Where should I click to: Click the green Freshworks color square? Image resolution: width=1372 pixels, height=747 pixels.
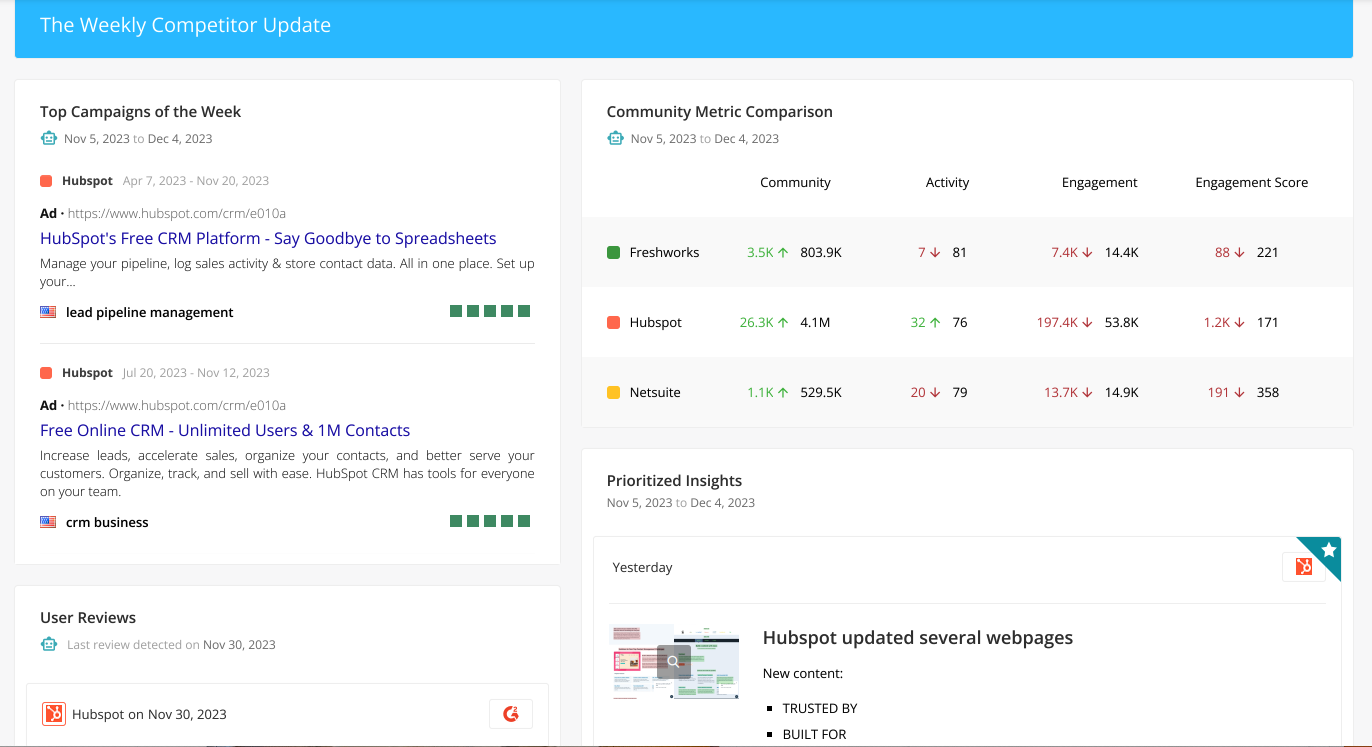pyautogui.click(x=614, y=253)
